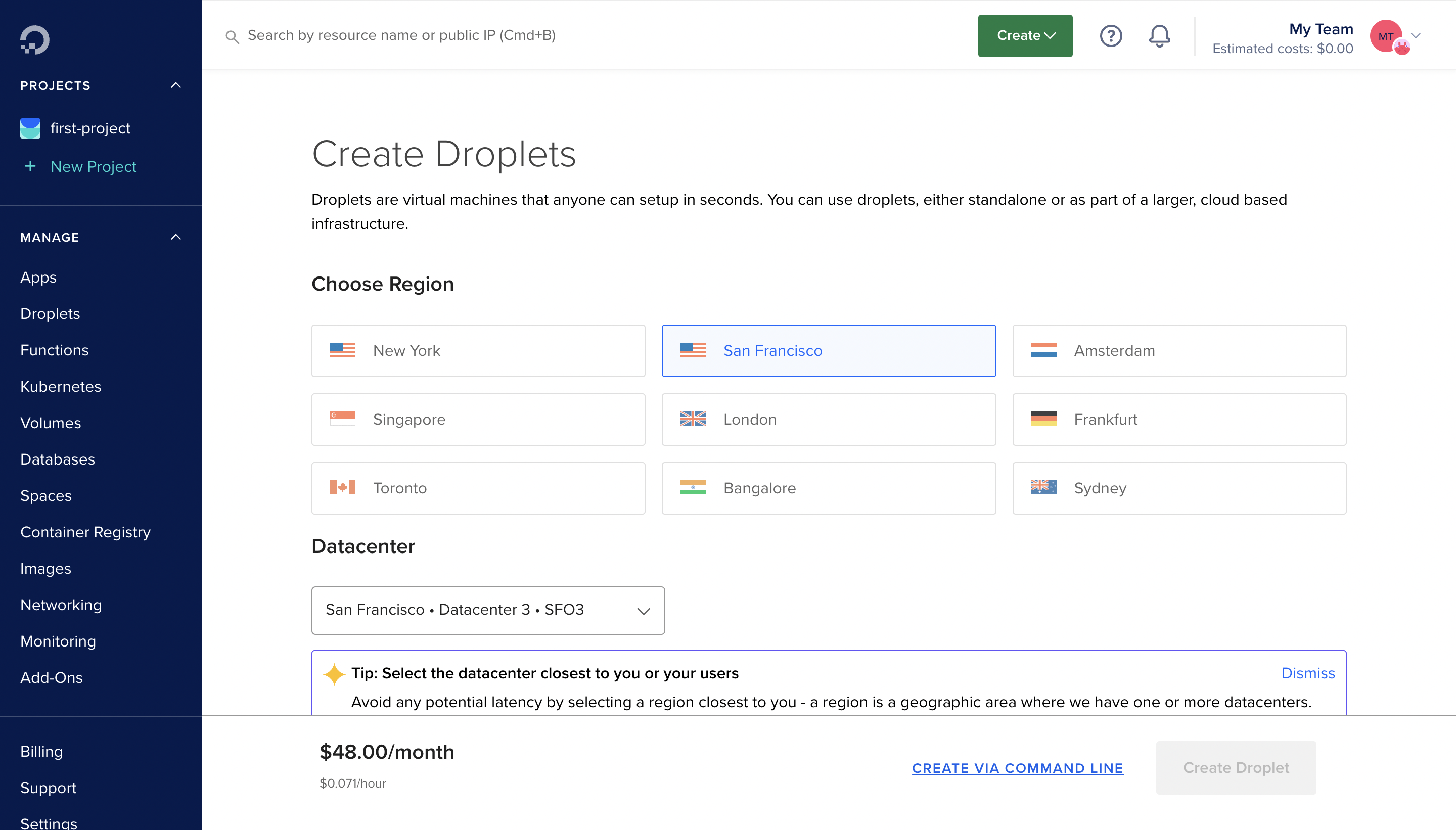Screen dimensions: 1456x830
Task: Open Kubernetes in the sidebar
Action: [x=61, y=387]
